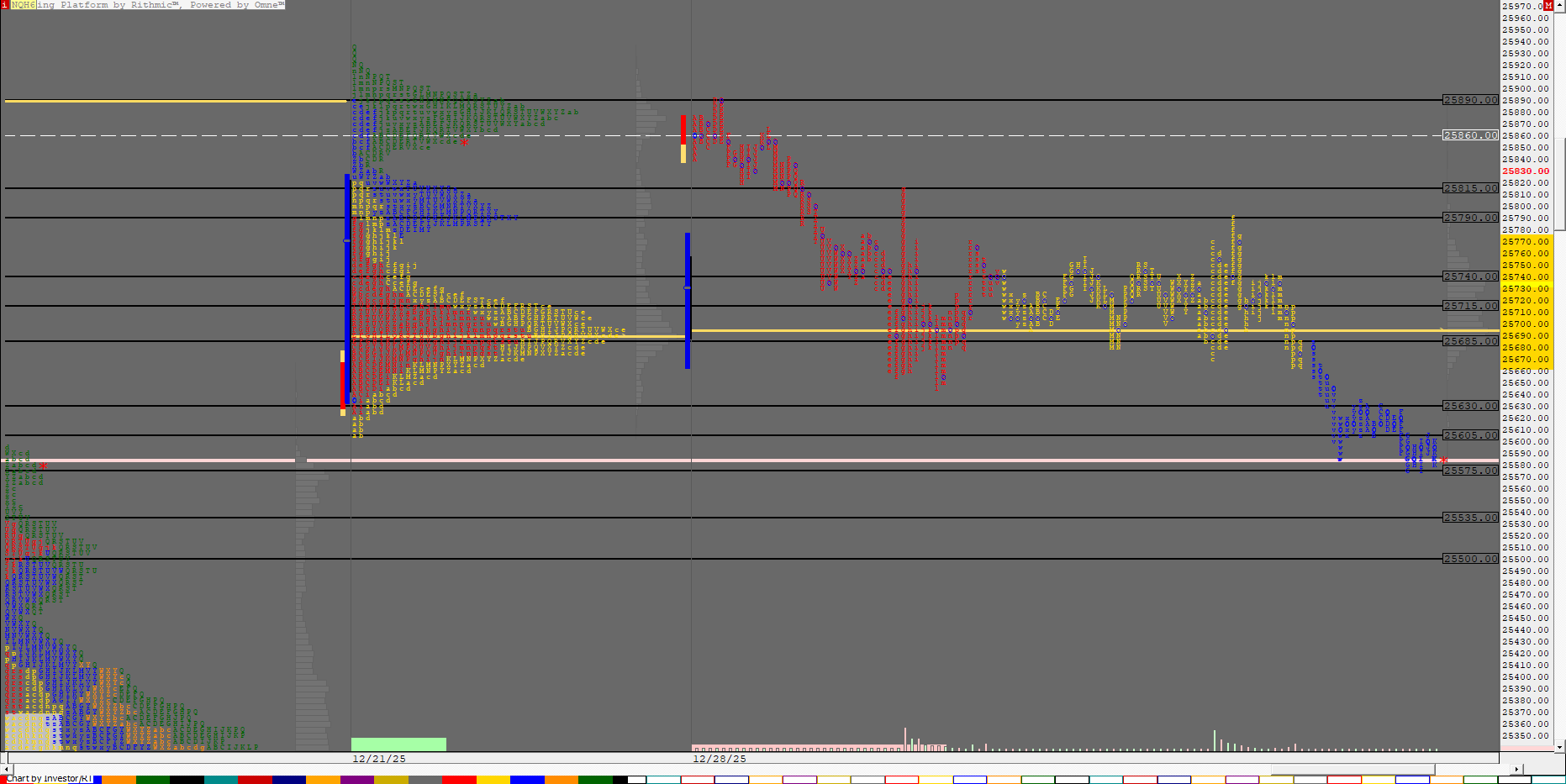Click the vertical scrollbar down arrow
This screenshot has width=1566, height=784.
tap(1560, 746)
